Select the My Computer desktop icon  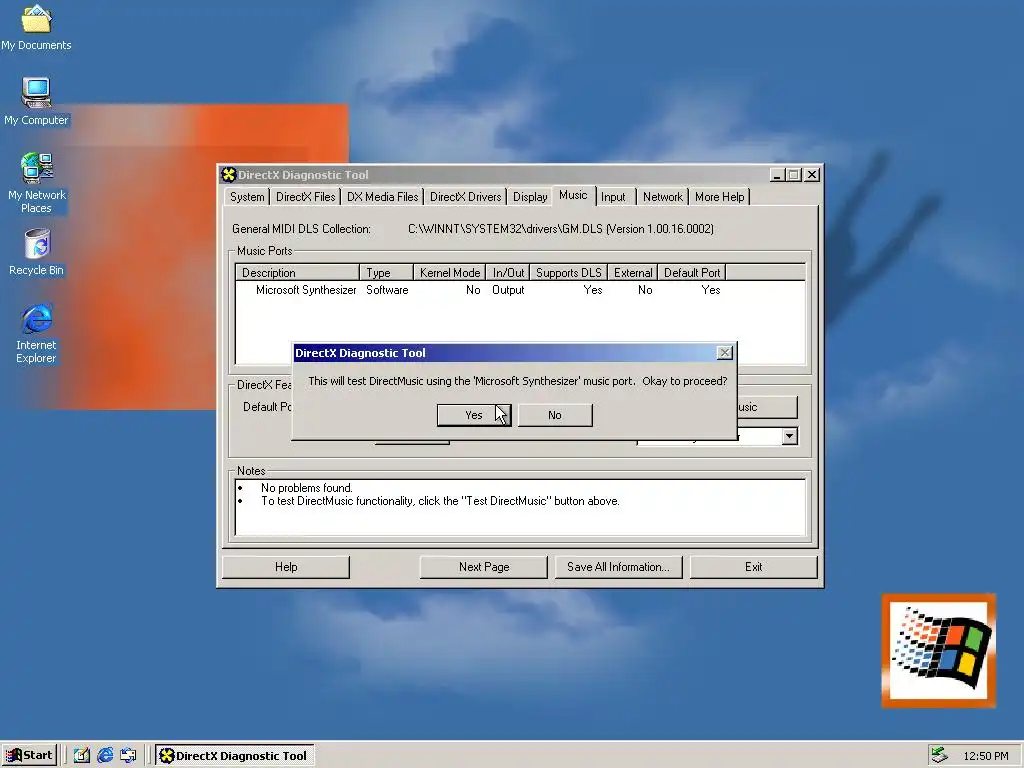tap(37, 102)
